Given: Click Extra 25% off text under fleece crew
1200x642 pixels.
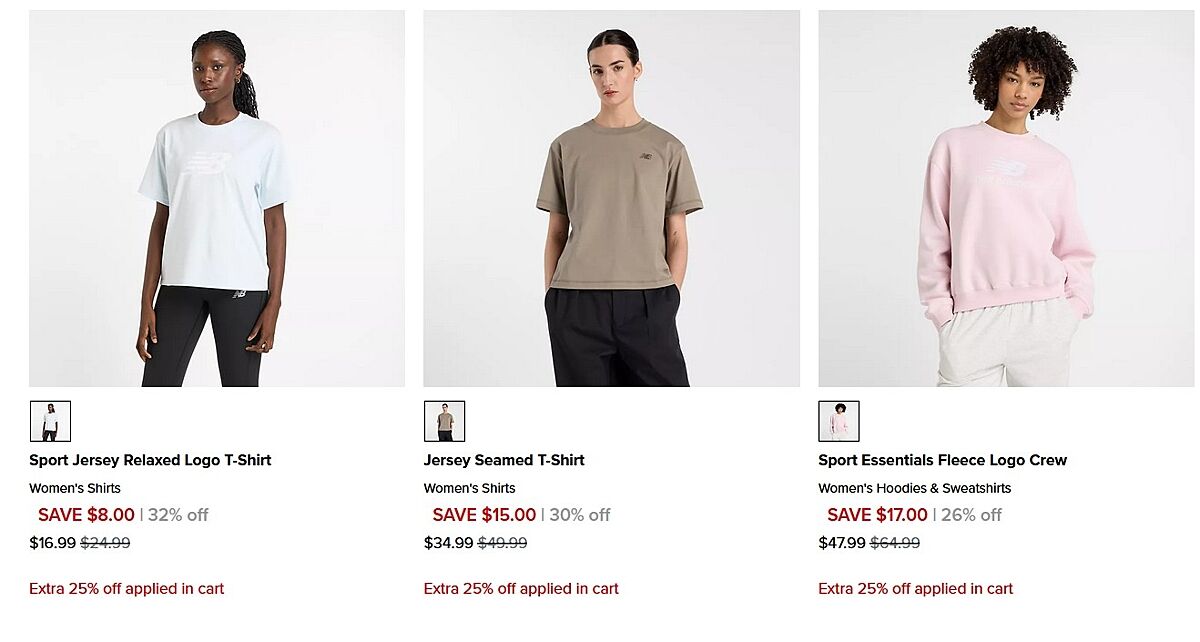Looking at the screenshot, I should pos(916,589).
